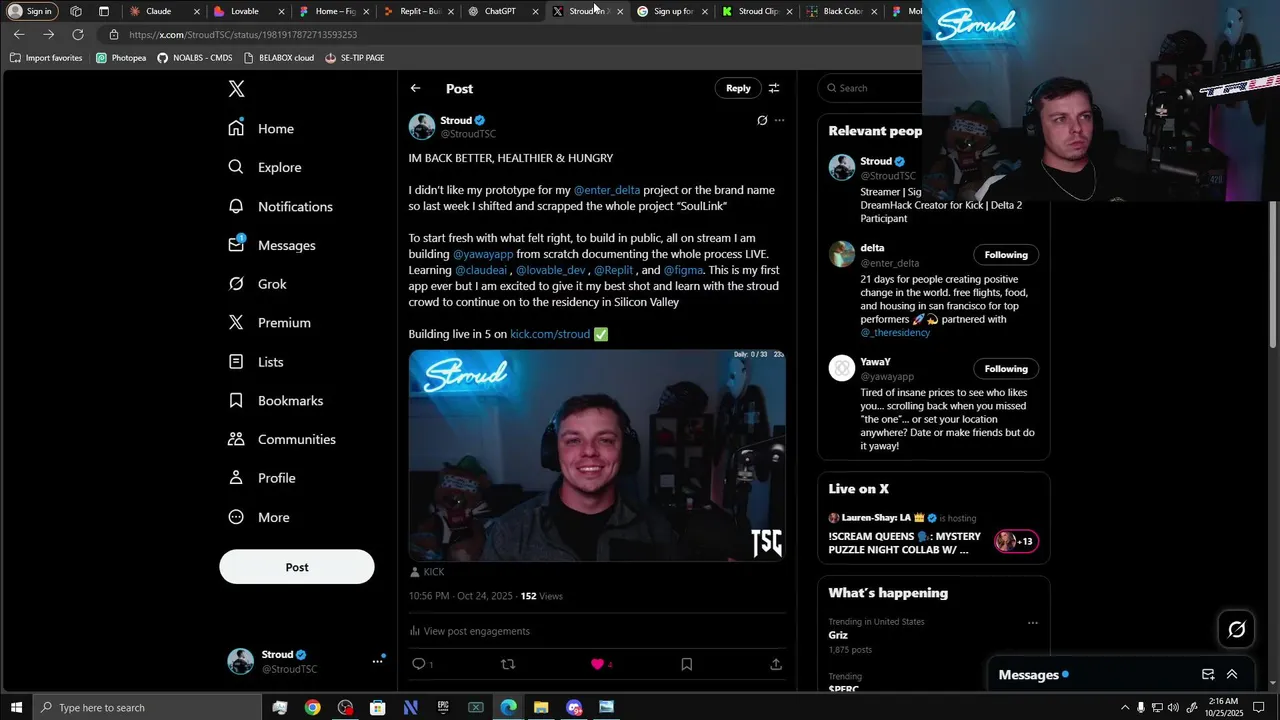This screenshot has height=720, width=1280.
Task: Open account menu dots beside Stroud @StroudTSC
Action: (x=378, y=661)
